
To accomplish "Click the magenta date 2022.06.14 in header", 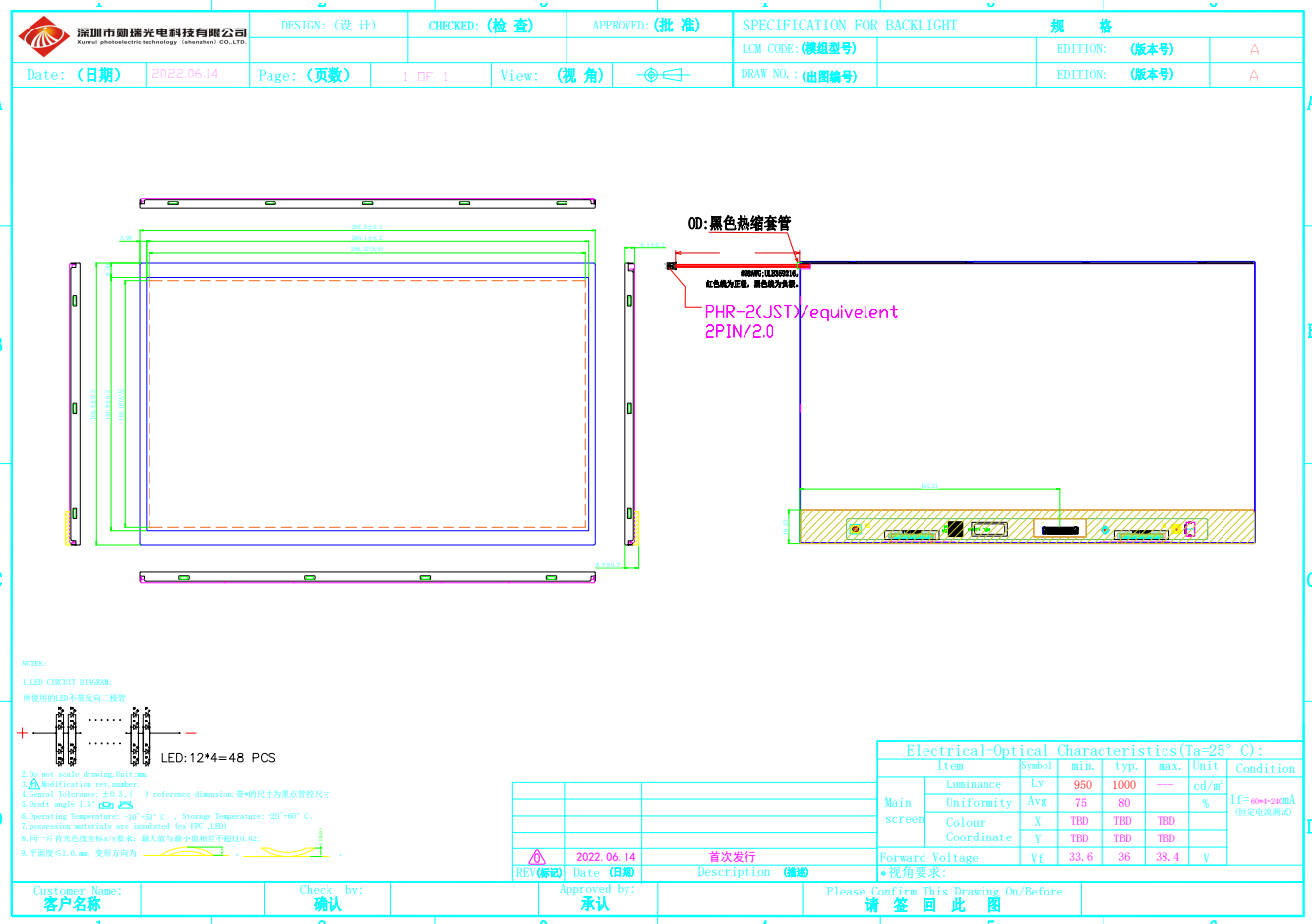I will tap(185, 74).
